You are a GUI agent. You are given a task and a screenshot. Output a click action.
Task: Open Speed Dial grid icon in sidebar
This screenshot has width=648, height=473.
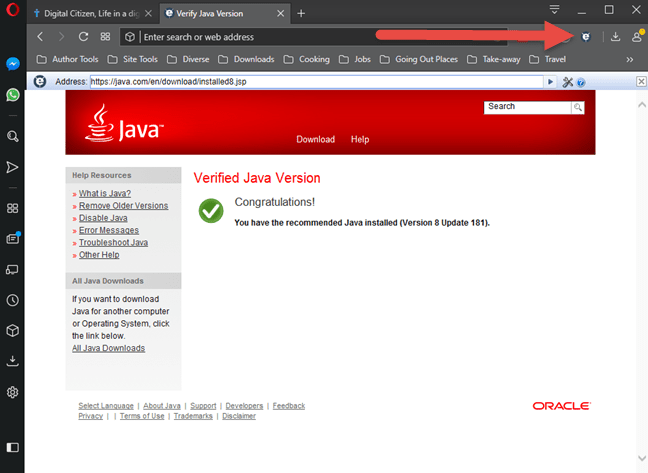coord(13,208)
